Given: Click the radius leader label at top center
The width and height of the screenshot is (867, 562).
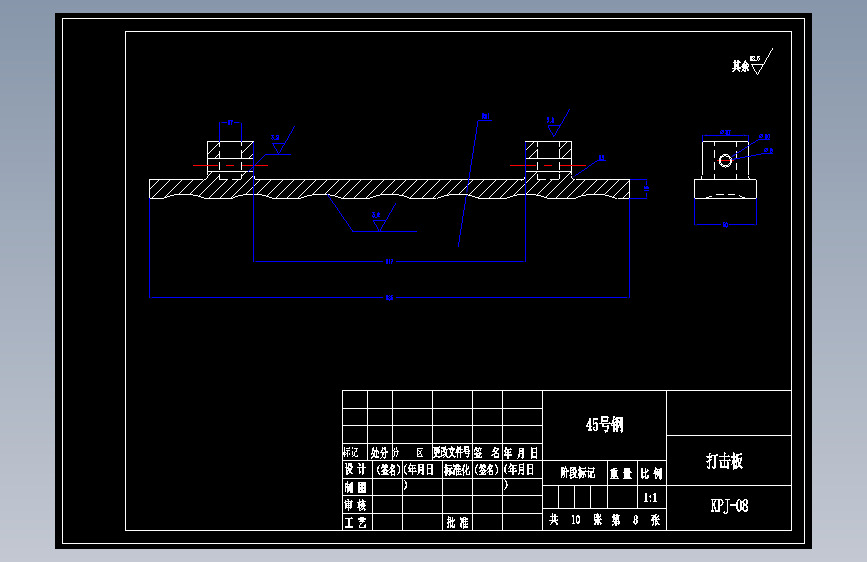Looking at the screenshot, I should (x=485, y=116).
